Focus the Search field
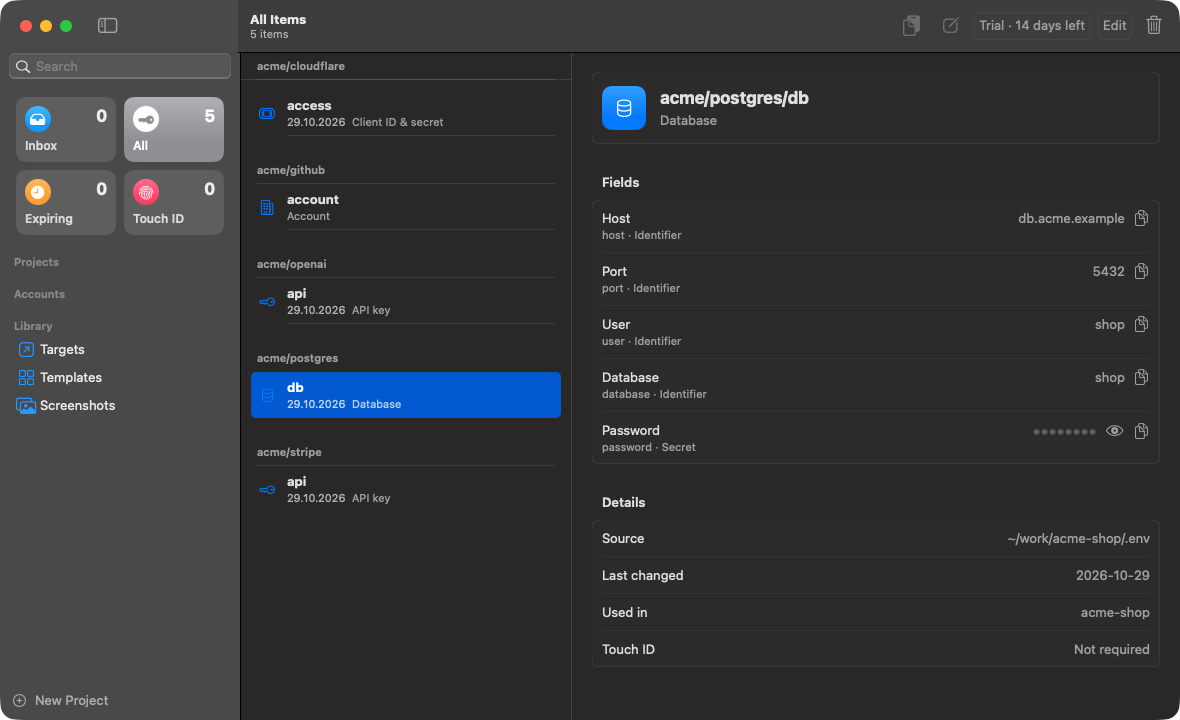This screenshot has height=720, width=1180. [x=120, y=66]
